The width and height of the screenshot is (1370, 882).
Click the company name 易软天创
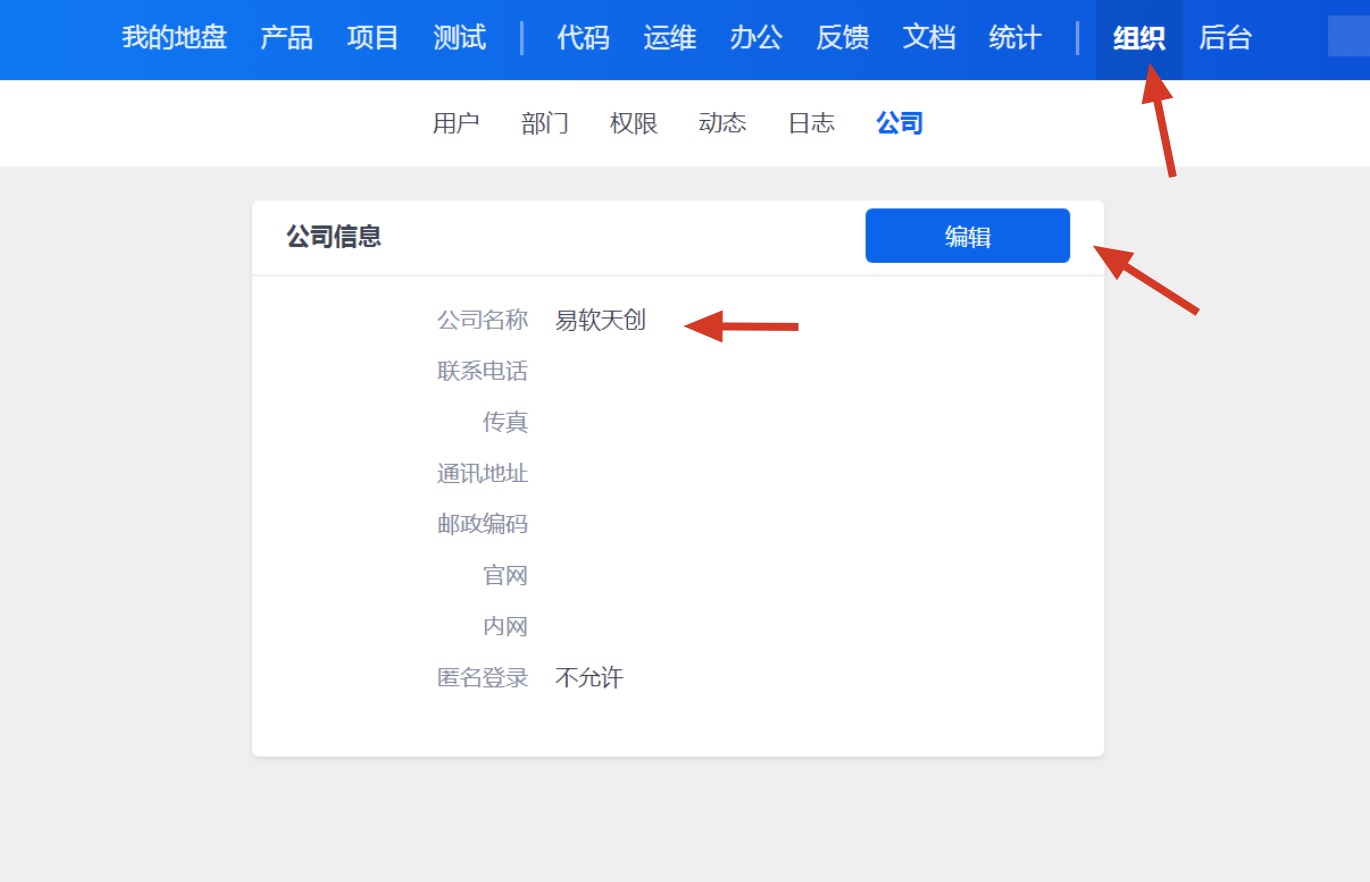click(600, 320)
